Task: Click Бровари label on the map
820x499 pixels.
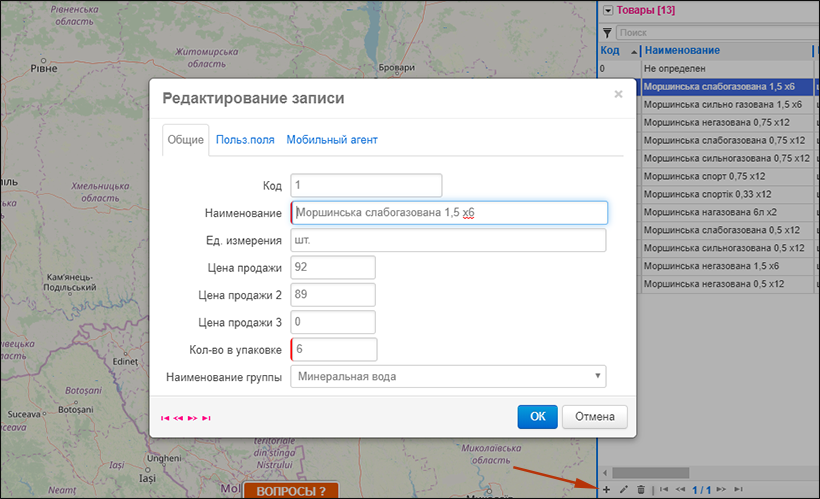Action: (x=397, y=67)
